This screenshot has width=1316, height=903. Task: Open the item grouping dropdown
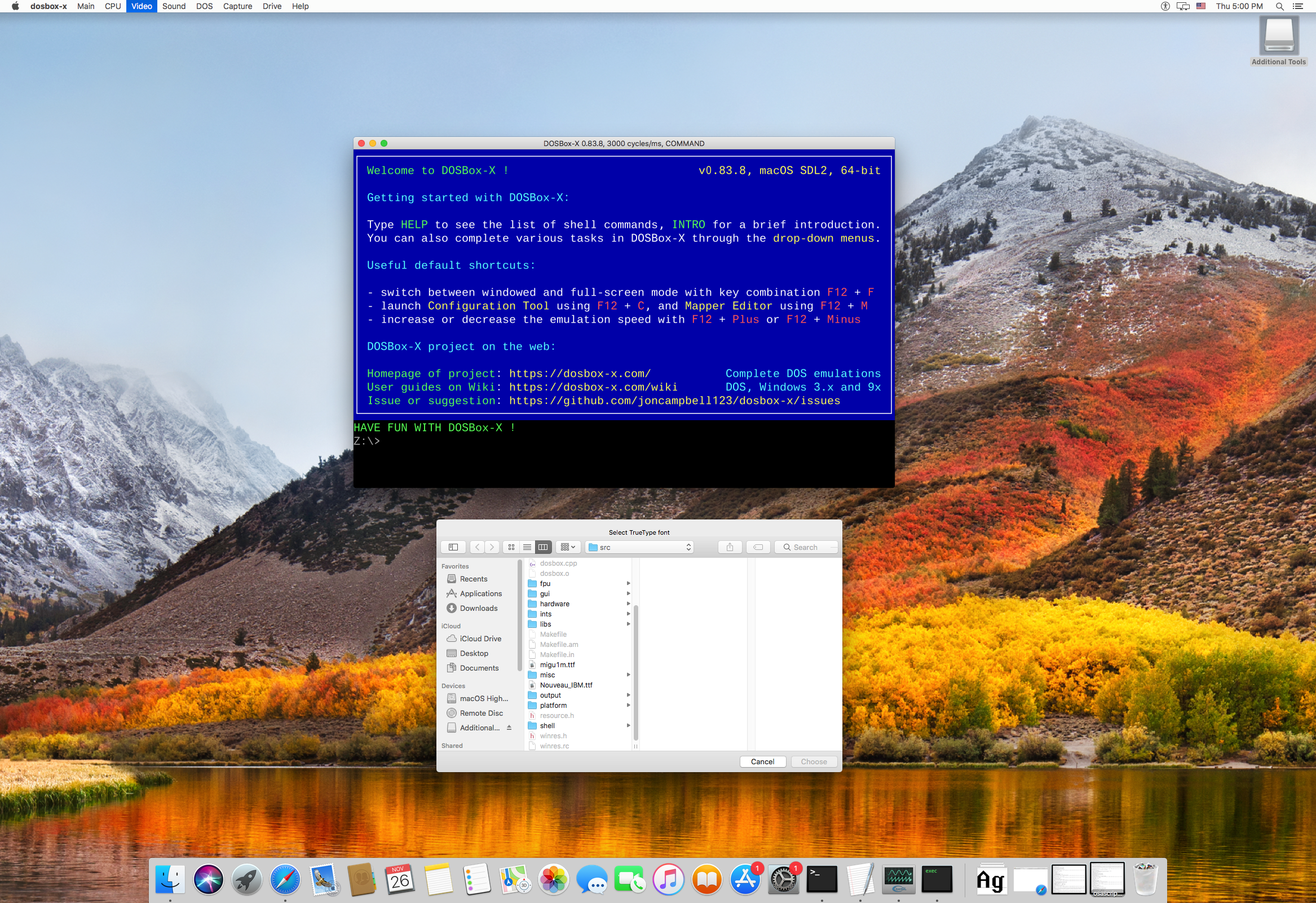tap(568, 547)
